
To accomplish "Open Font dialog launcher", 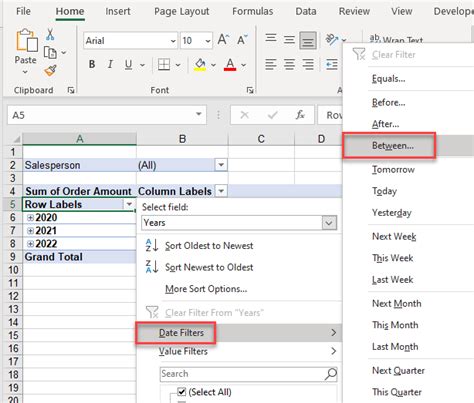I will (x=250, y=90).
